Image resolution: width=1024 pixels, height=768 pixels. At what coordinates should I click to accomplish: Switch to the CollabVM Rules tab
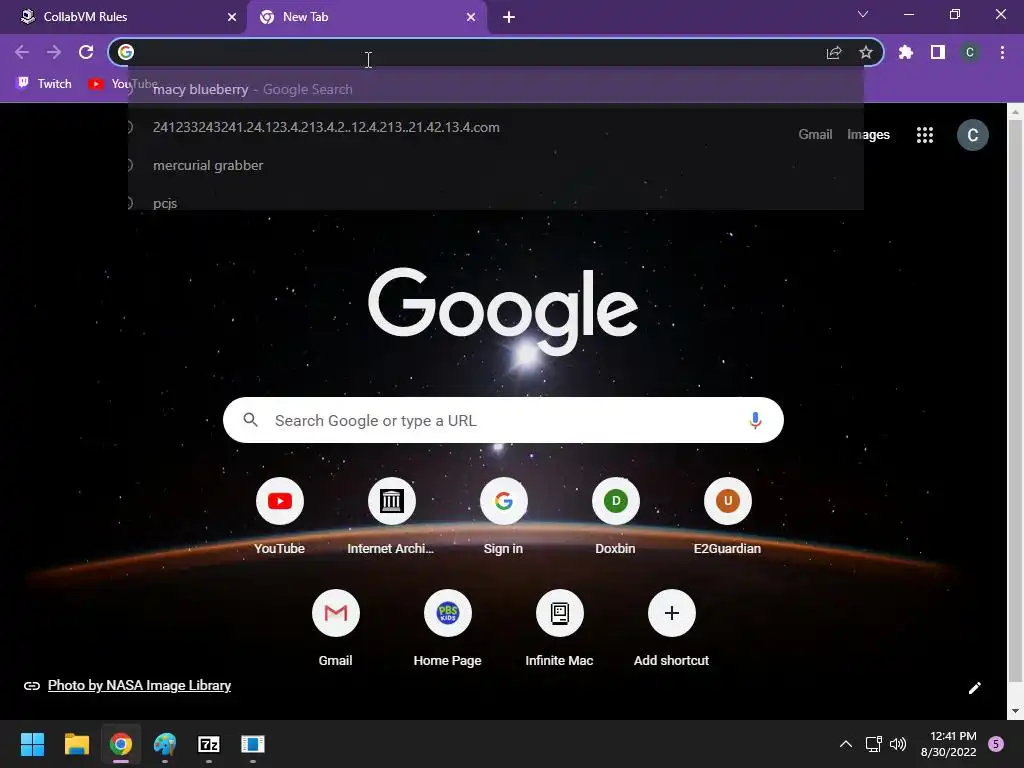[x=123, y=17]
